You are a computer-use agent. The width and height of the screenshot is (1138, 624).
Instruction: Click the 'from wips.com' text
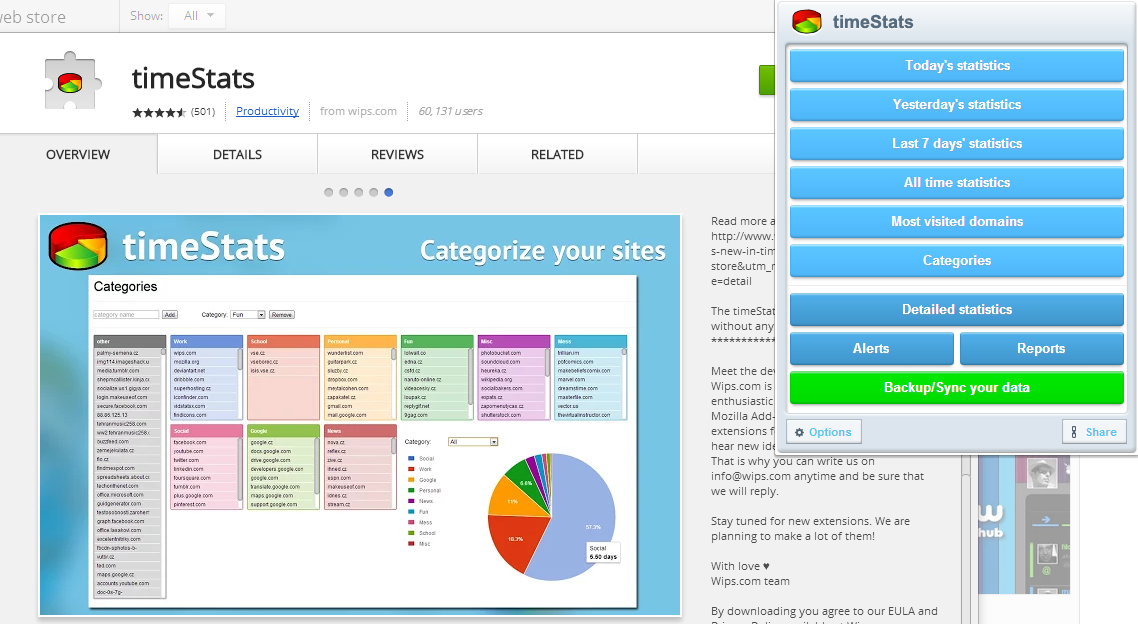(x=359, y=111)
